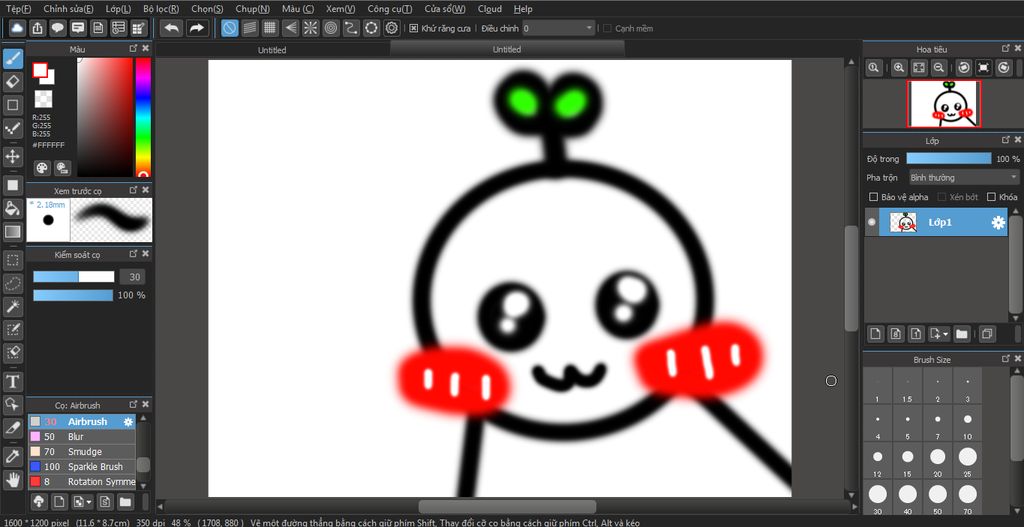Click Navigator canvas thumbnail
This screenshot has width=1024, height=527.
click(944, 104)
